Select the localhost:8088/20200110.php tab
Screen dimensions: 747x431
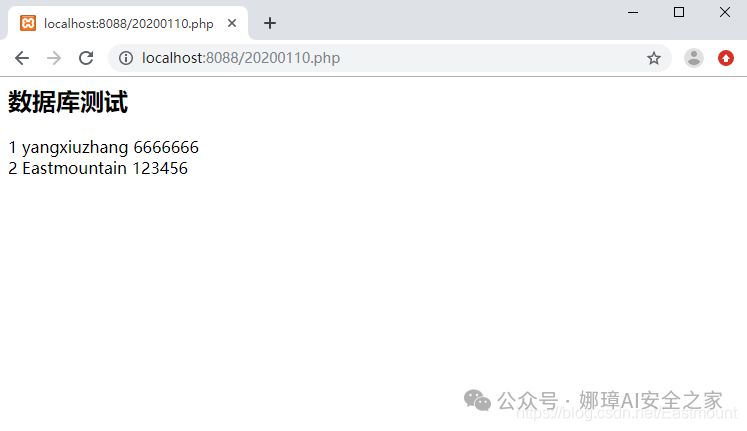click(128, 23)
